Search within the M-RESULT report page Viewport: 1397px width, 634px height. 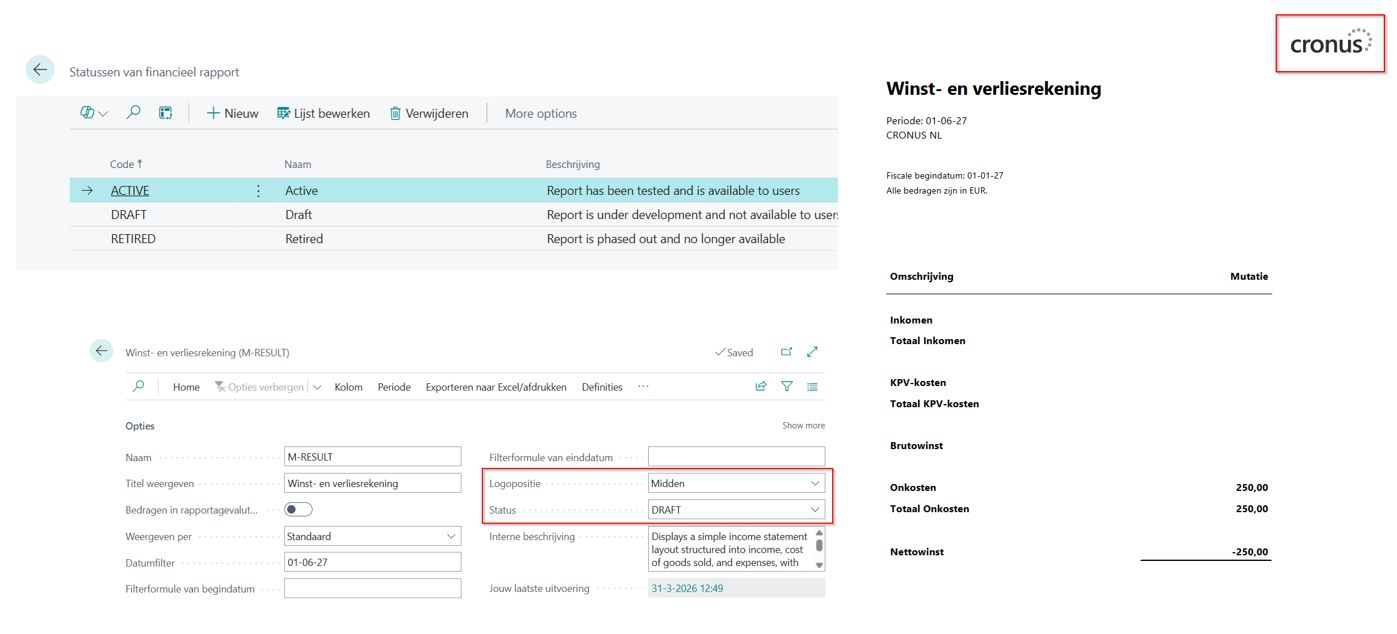(138, 386)
